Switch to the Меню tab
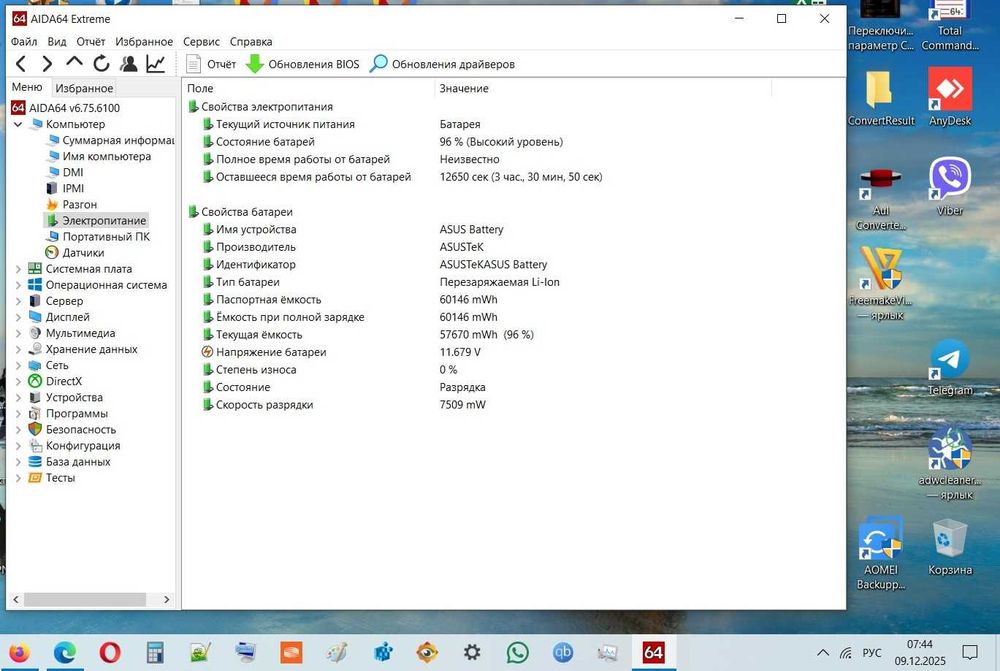1000x671 pixels. (27, 87)
